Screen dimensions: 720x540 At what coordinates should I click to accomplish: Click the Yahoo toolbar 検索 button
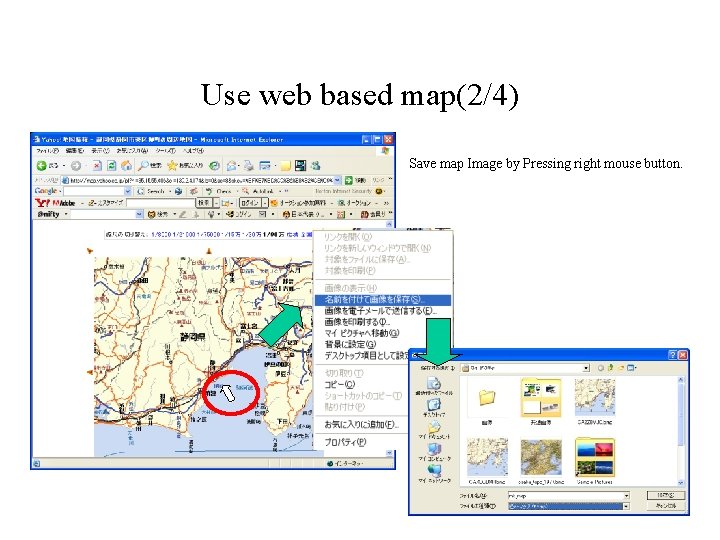click(204, 202)
